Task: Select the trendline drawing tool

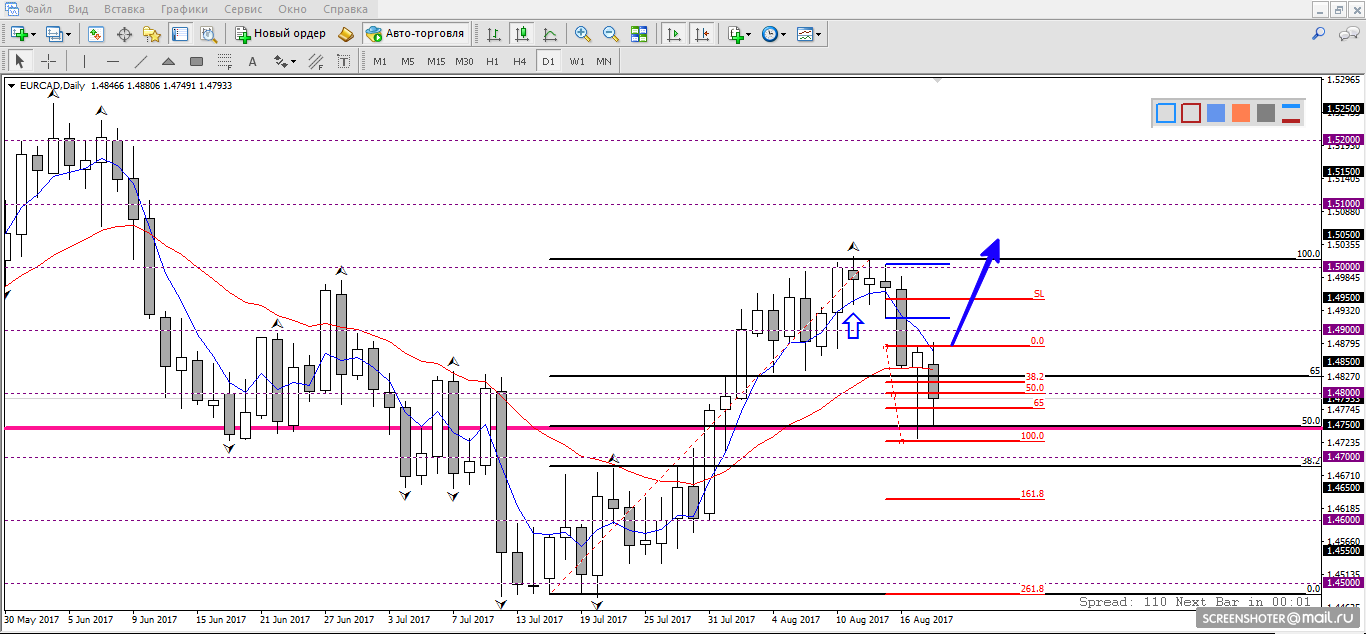Action: 140,61
